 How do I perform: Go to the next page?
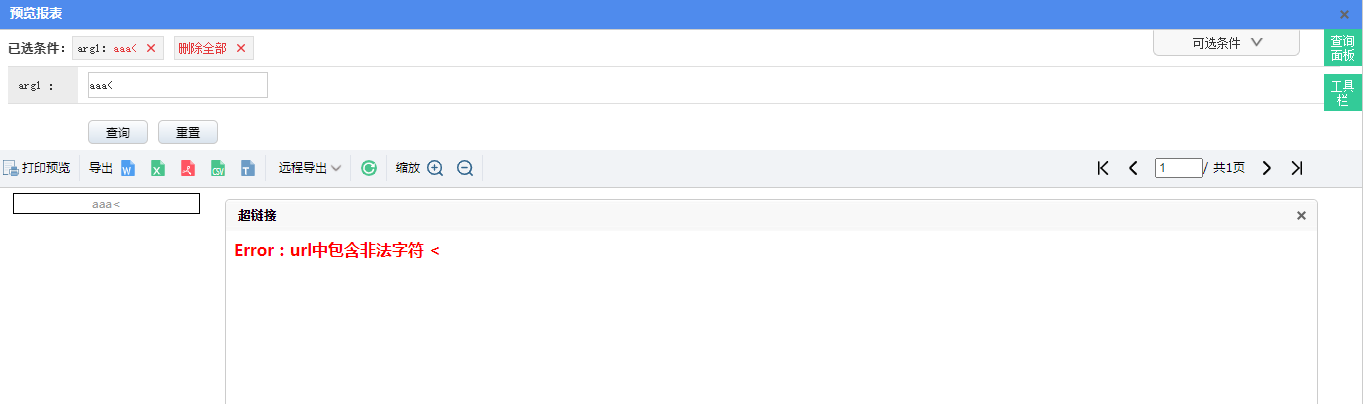[x=1267, y=168]
